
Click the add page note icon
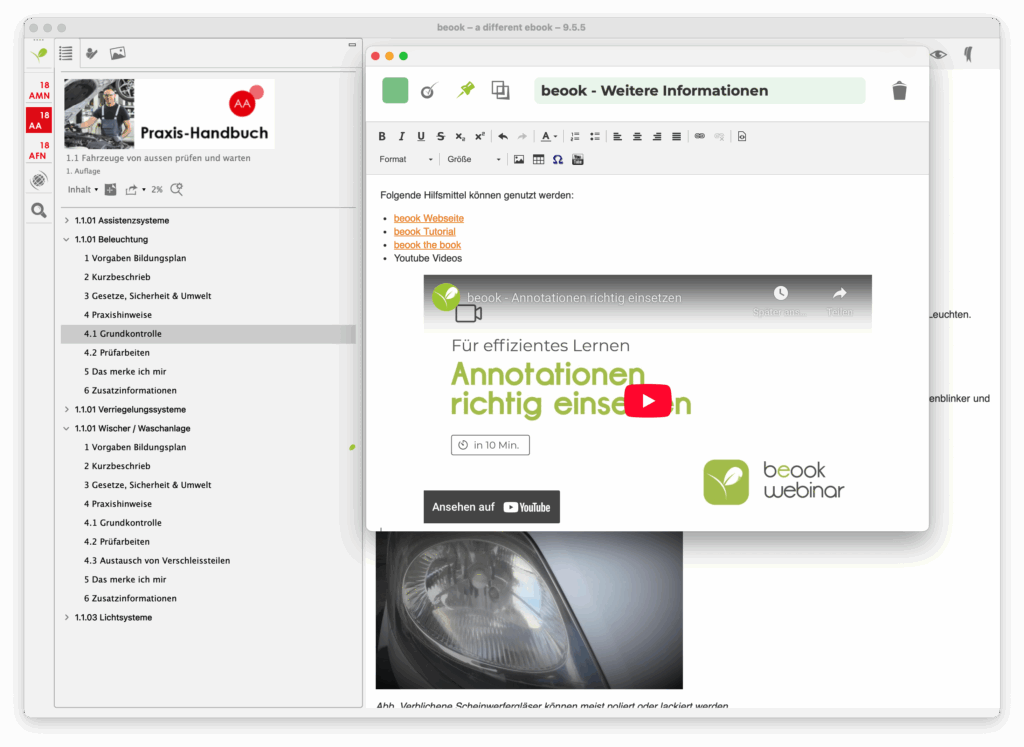[110, 189]
